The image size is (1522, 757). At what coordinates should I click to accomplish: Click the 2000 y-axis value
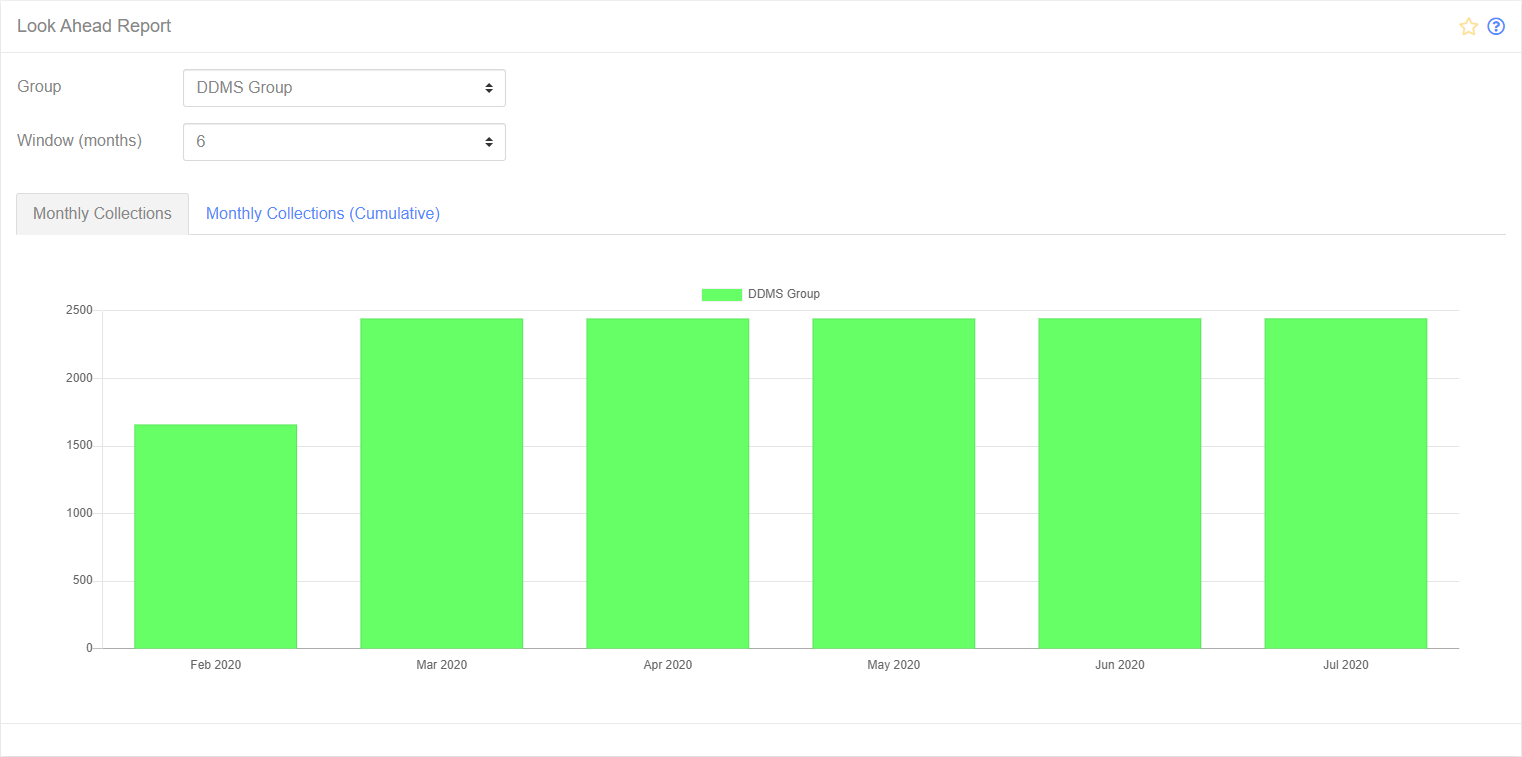point(80,378)
